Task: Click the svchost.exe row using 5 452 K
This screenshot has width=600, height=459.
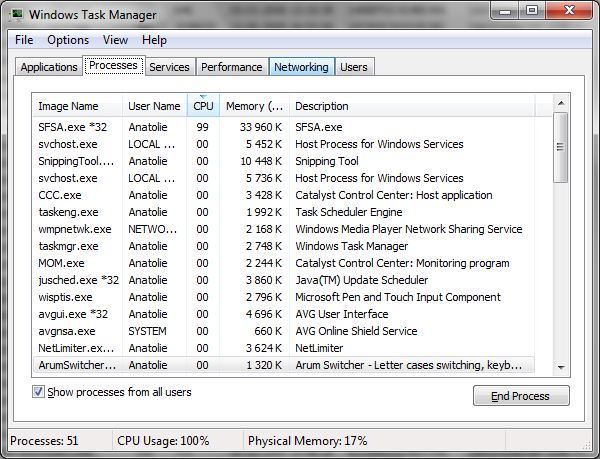Action: pos(283,144)
